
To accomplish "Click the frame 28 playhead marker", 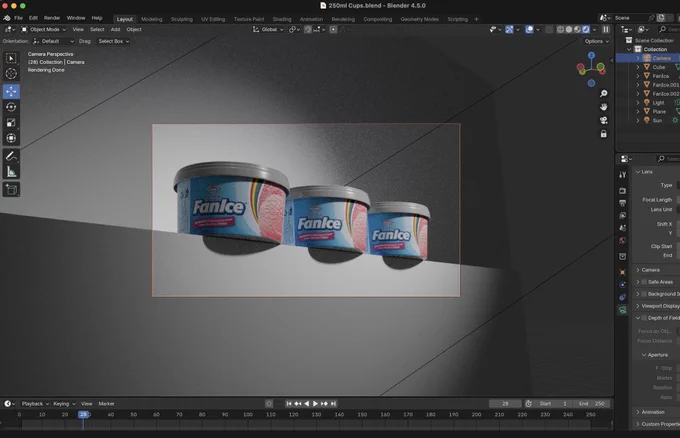I will (83, 415).
